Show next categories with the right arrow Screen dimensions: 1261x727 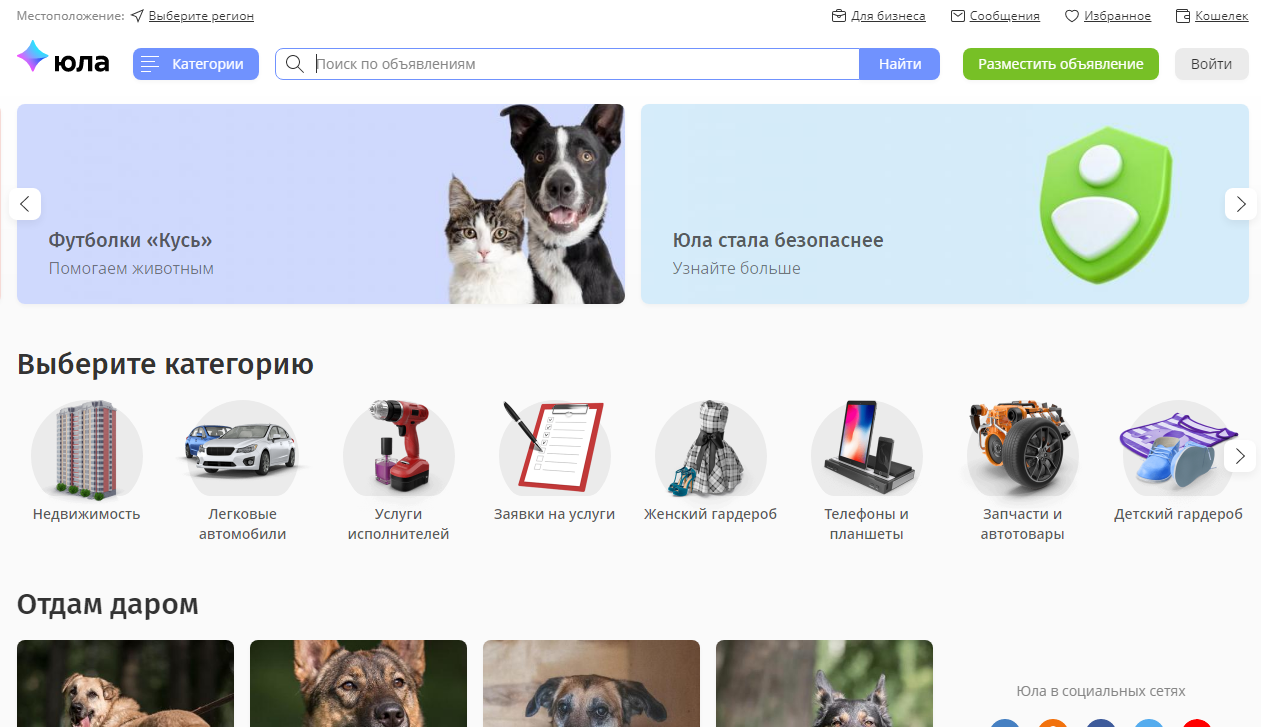(x=1240, y=456)
